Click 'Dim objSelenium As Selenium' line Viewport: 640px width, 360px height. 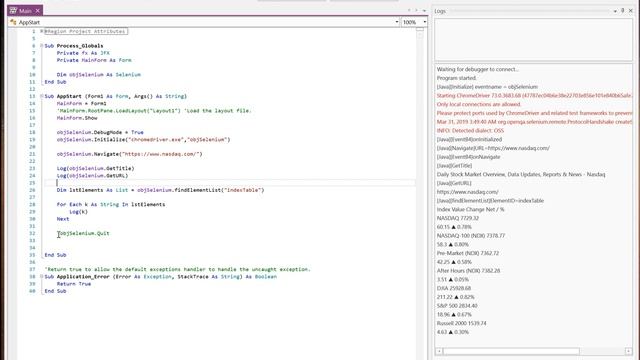[99, 75]
